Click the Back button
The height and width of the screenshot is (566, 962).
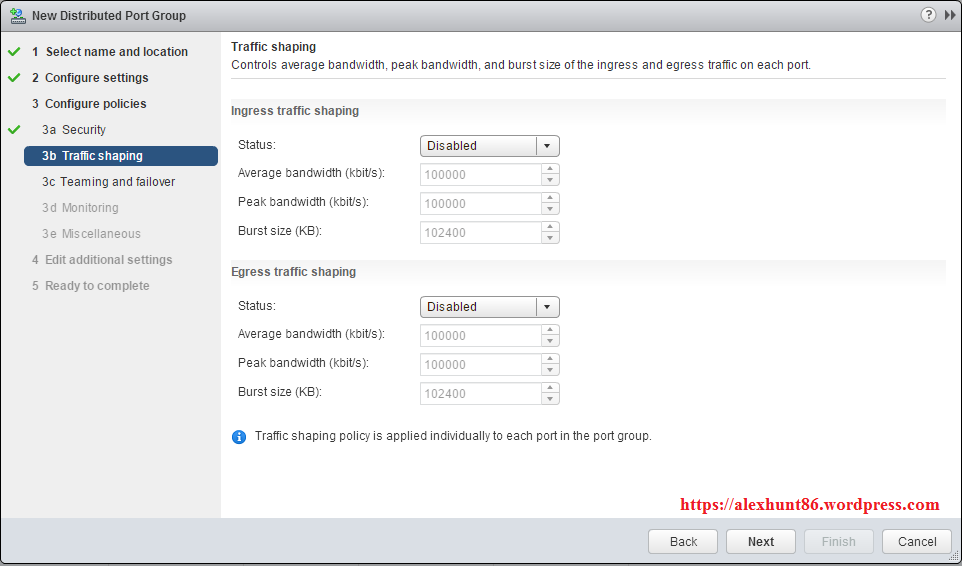click(x=683, y=541)
